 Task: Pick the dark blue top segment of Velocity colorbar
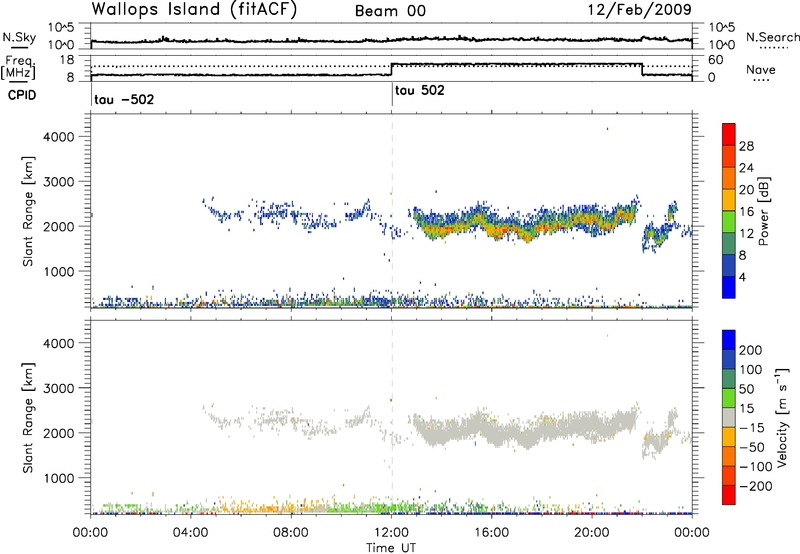[729, 340]
